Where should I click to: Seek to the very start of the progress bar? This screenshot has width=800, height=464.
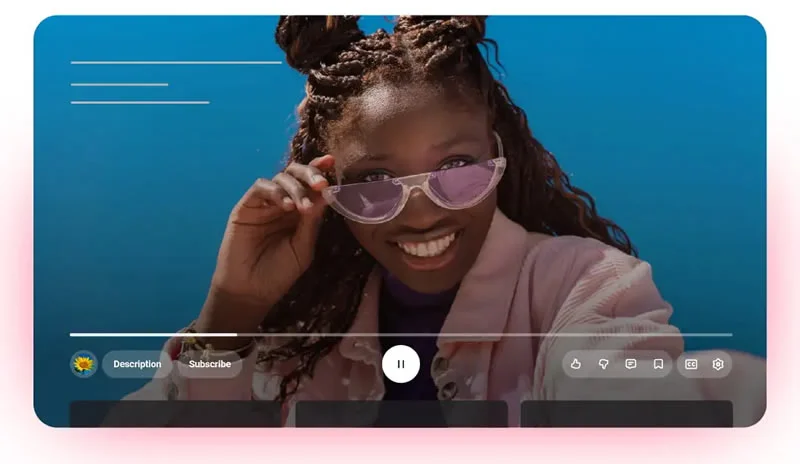[x=71, y=334]
